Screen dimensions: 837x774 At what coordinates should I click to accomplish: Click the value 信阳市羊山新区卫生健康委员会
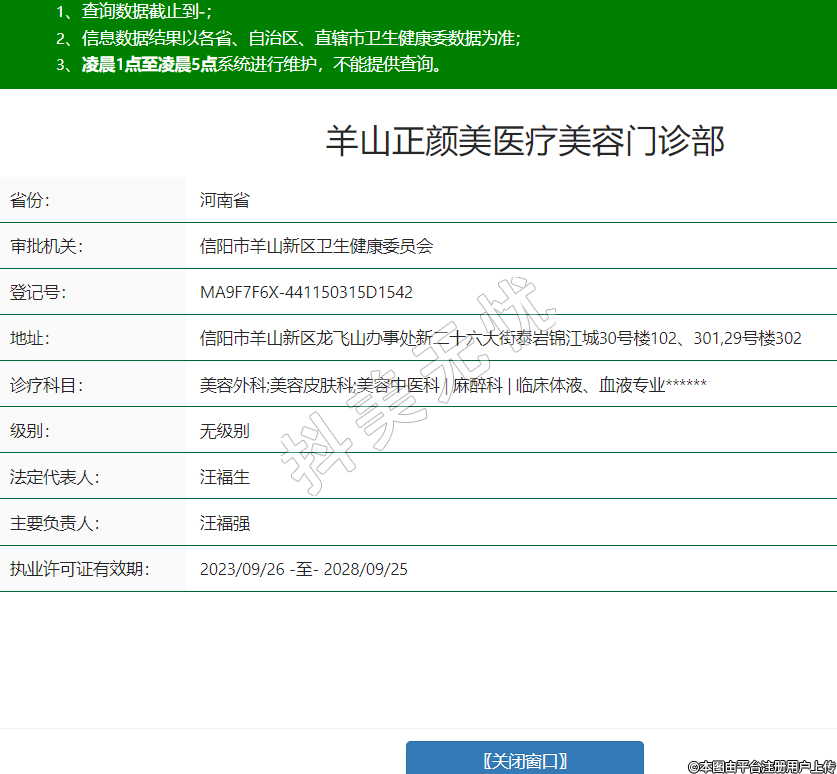[316, 246]
